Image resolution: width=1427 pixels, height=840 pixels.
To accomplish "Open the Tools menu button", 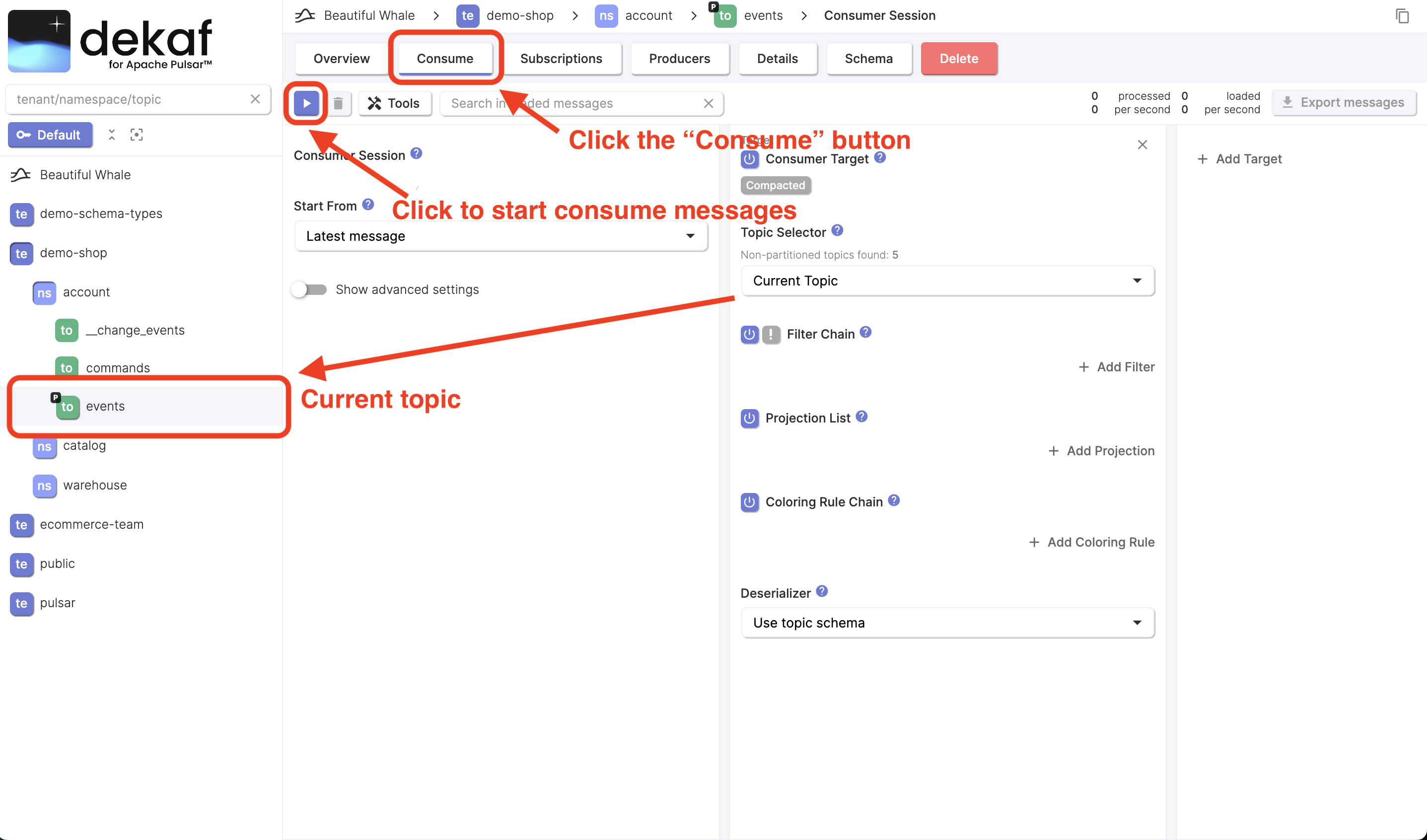I will click(x=395, y=103).
